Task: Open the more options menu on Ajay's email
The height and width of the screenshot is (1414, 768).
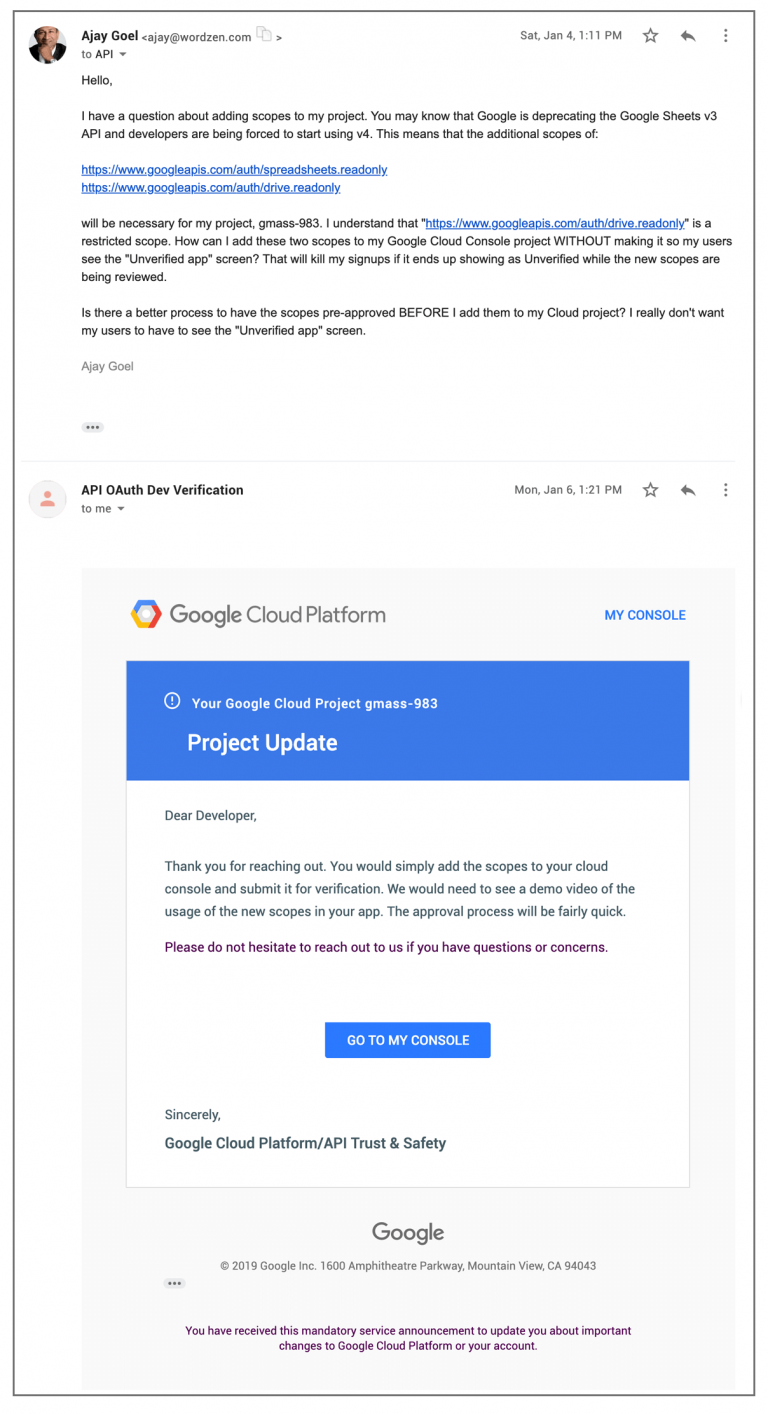Action: click(725, 35)
